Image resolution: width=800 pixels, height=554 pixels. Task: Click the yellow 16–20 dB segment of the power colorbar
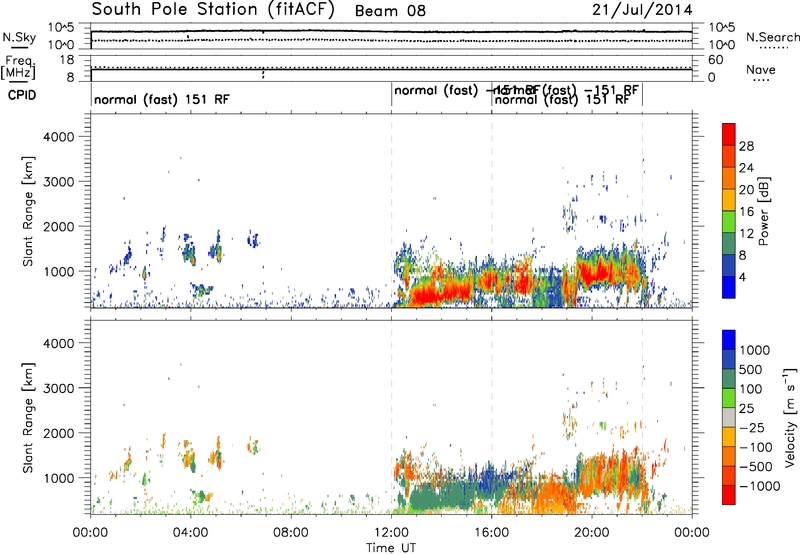point(729,200)
